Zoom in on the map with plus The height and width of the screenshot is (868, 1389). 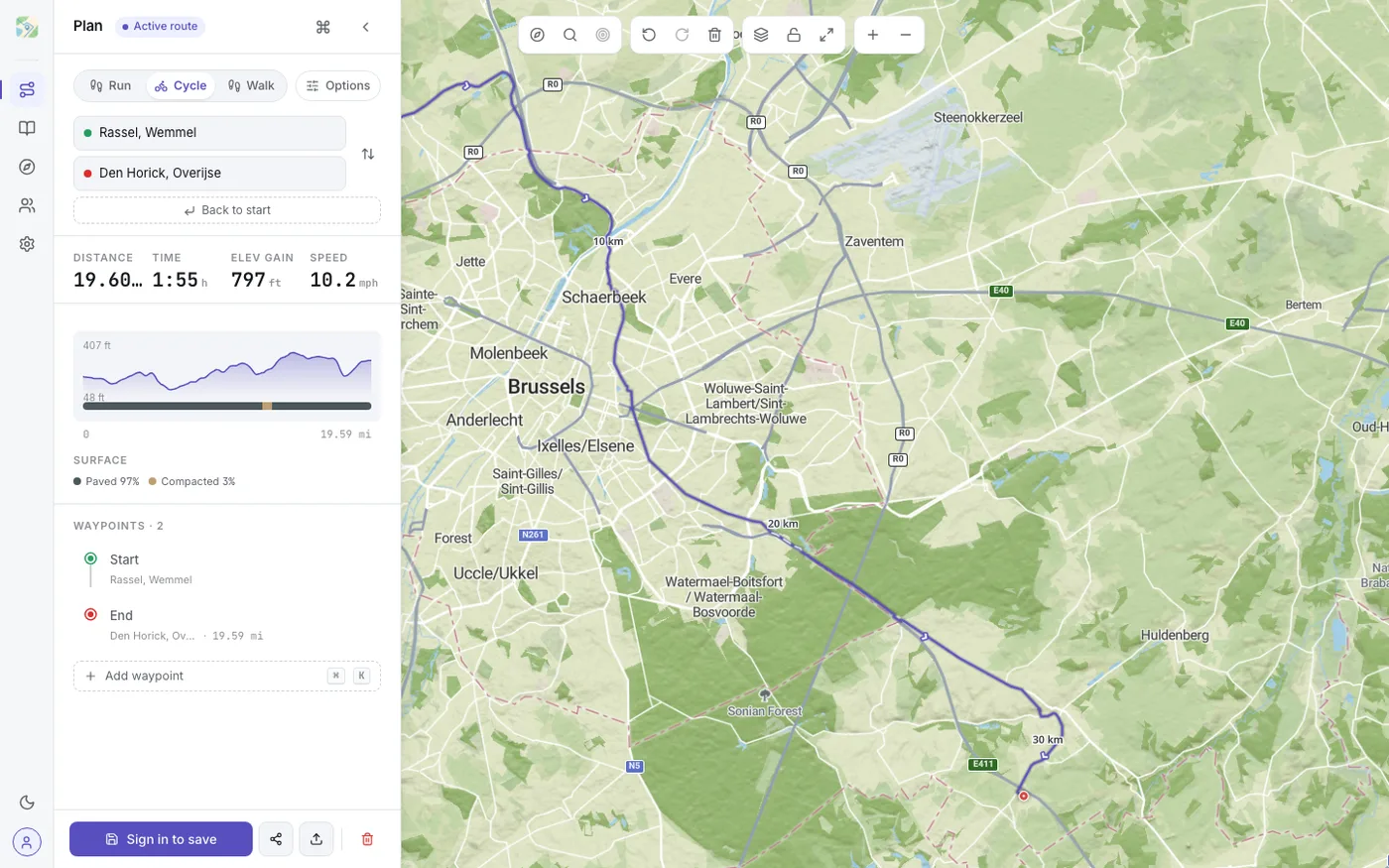(x=873, y=35)
